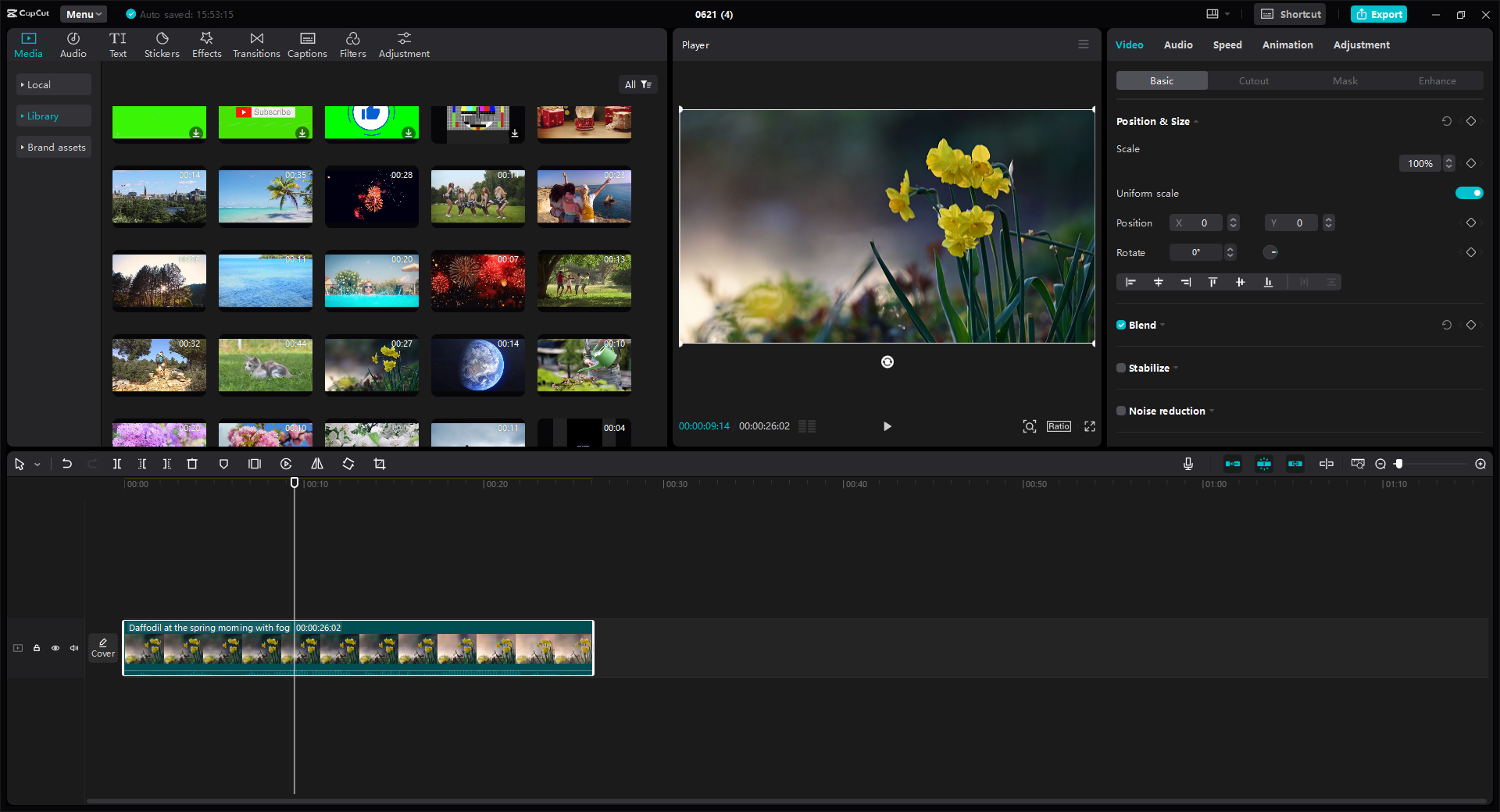Screen dimensions: 1500x812
Task: Click the Export button
Action: pyautogui.click(x=1379, y=14)
